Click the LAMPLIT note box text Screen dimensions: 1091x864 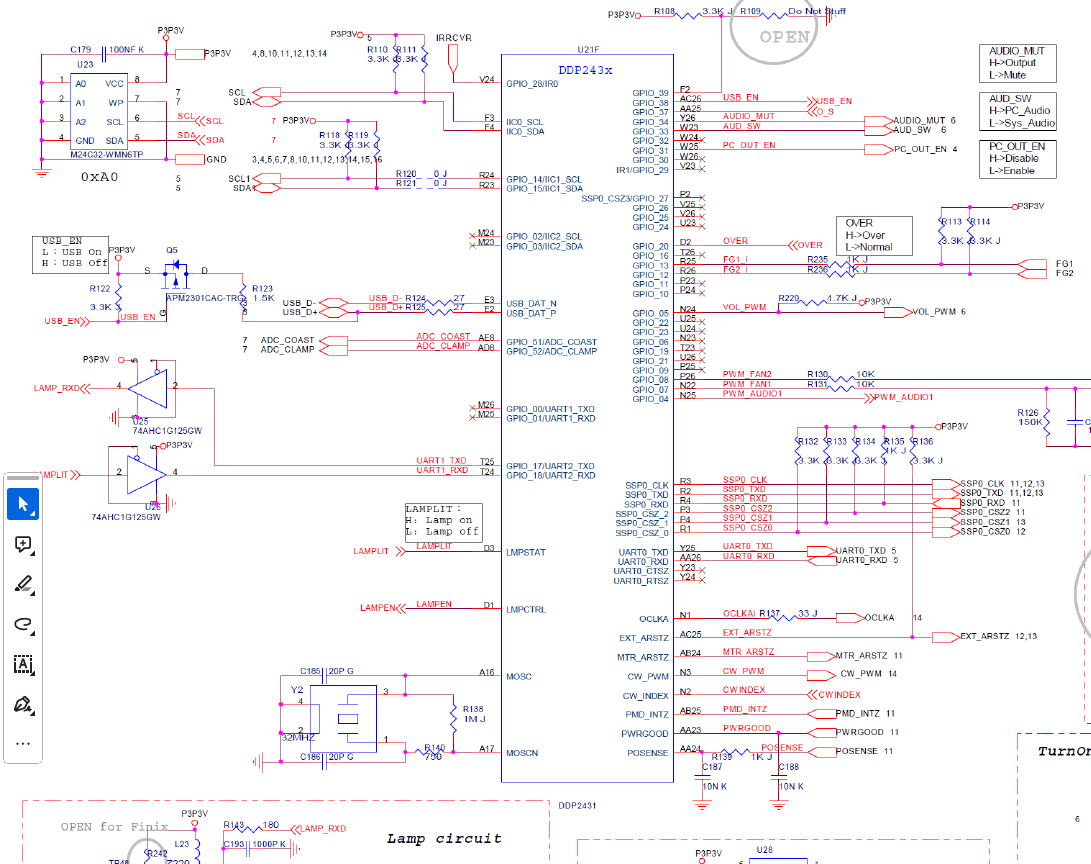[x=443, y=520]
